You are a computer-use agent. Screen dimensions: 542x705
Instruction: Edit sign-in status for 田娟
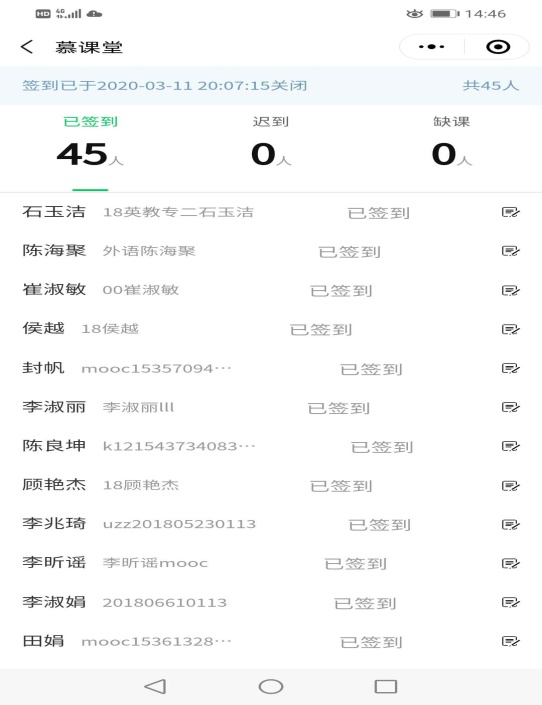click(x=511, y=641)
